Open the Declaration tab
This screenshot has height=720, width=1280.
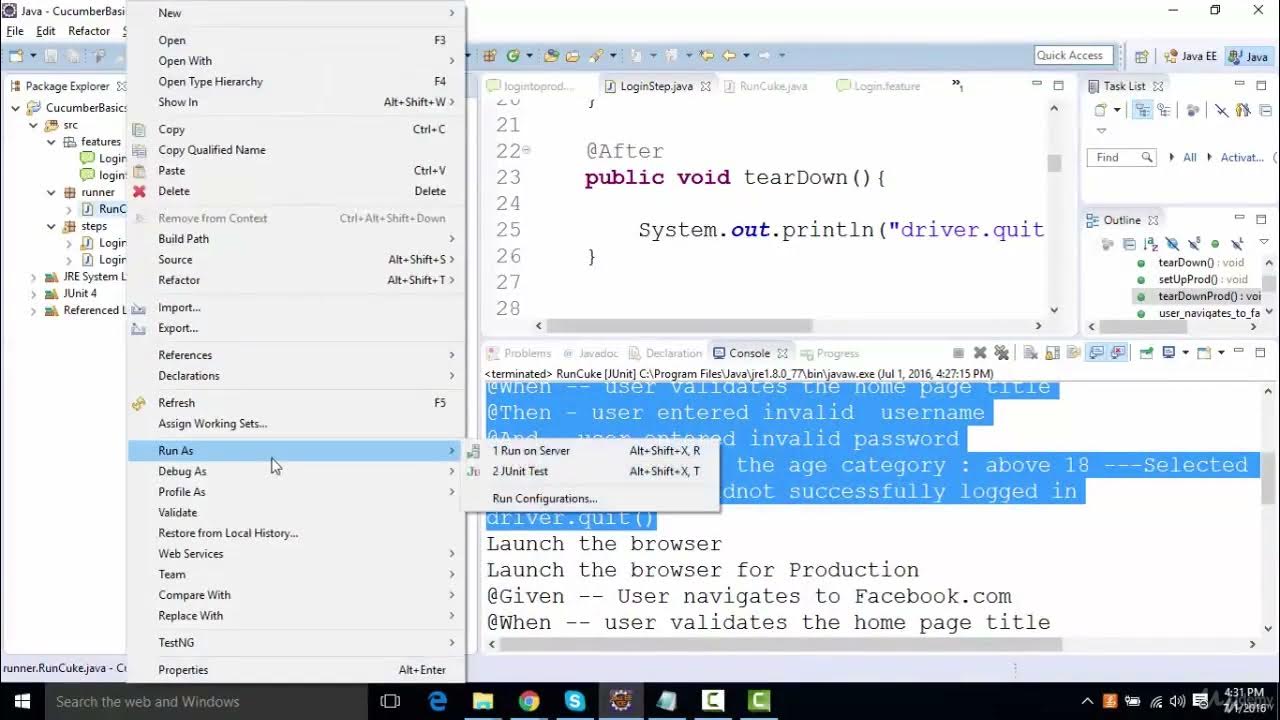coord(673,353)
